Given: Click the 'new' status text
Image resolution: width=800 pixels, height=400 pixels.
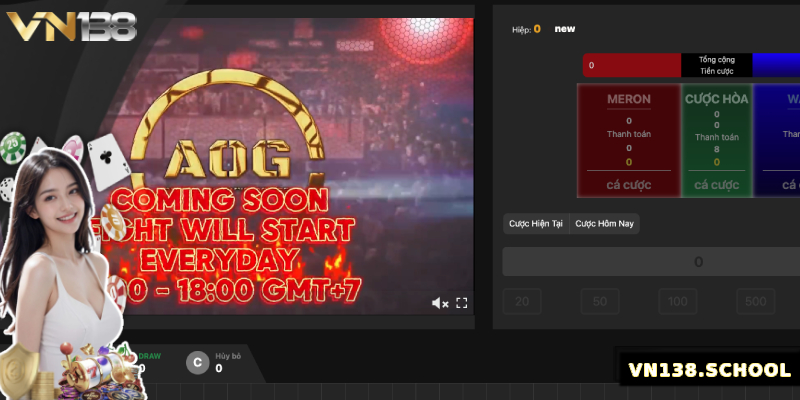Looking at the screenshot, I should [565, 29].
